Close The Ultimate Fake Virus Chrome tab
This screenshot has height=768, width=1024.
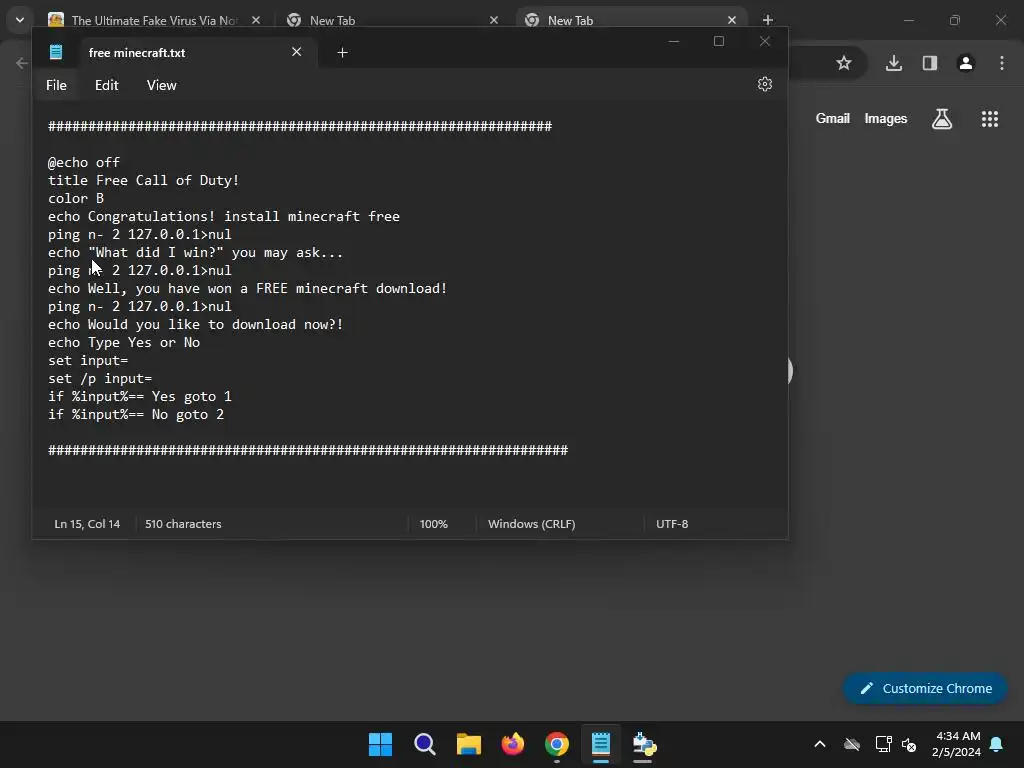pos(256,20)
